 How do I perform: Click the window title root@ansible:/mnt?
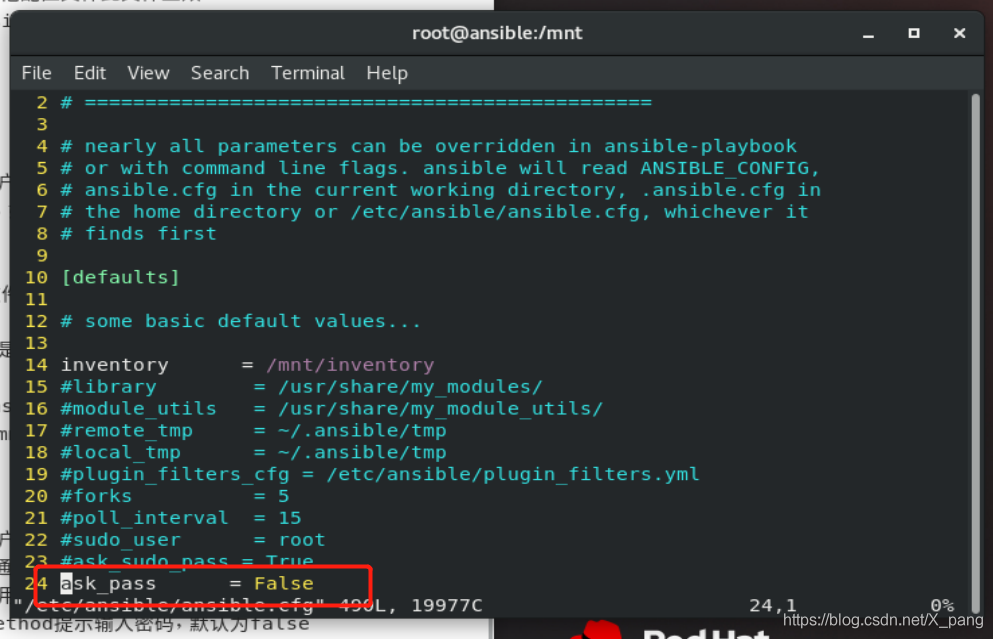497,33
